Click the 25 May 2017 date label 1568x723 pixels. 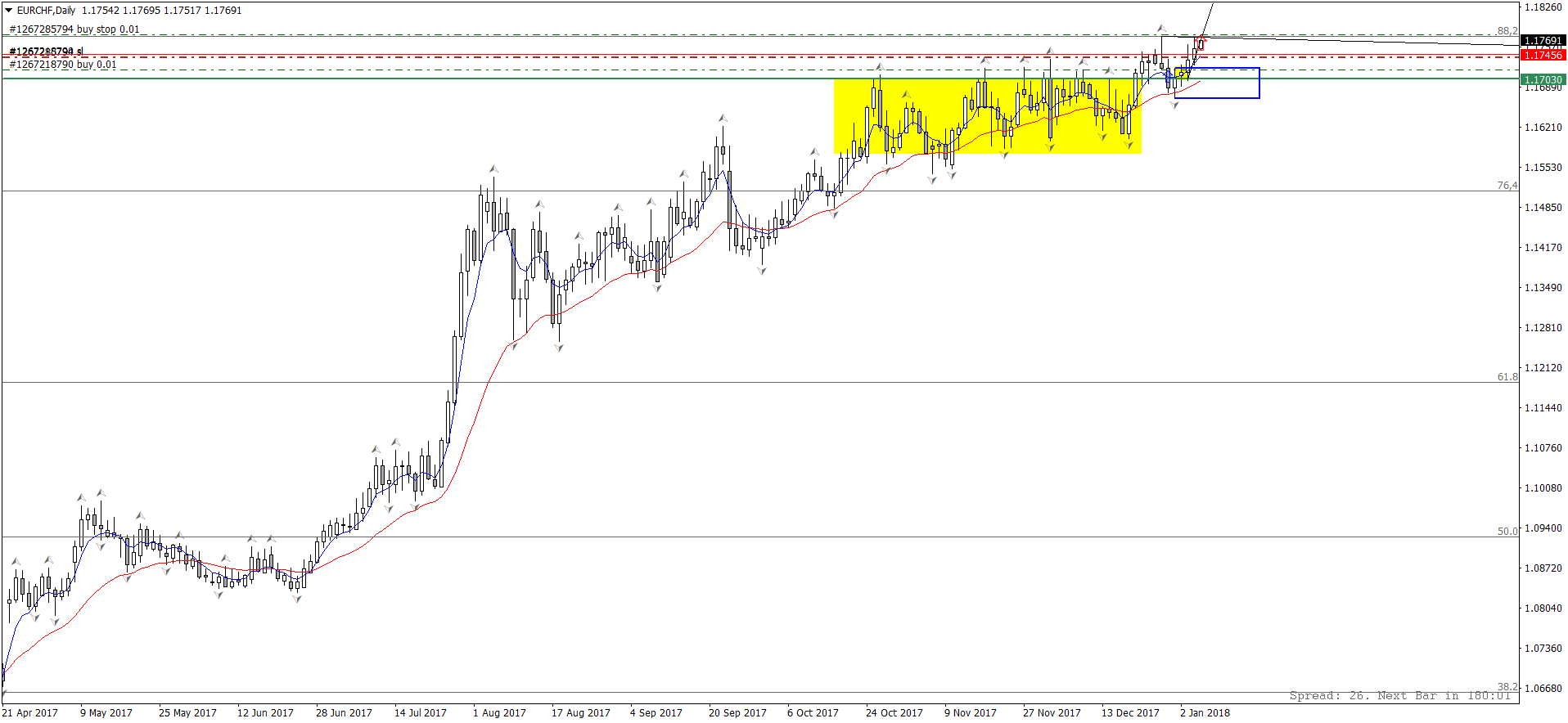(187, 713)
